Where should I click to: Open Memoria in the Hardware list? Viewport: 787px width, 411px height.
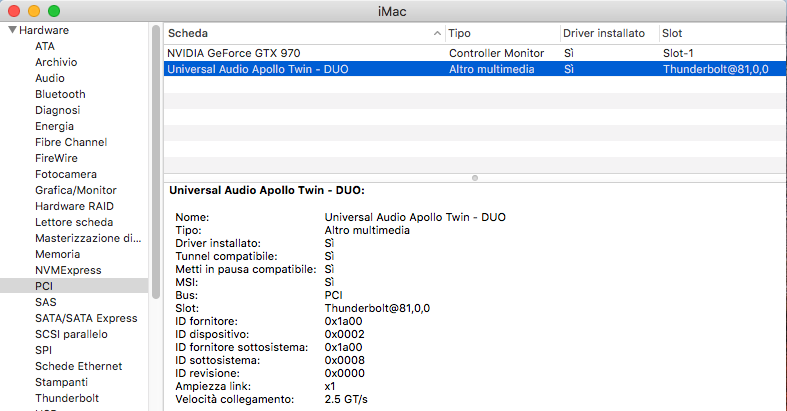57,254
